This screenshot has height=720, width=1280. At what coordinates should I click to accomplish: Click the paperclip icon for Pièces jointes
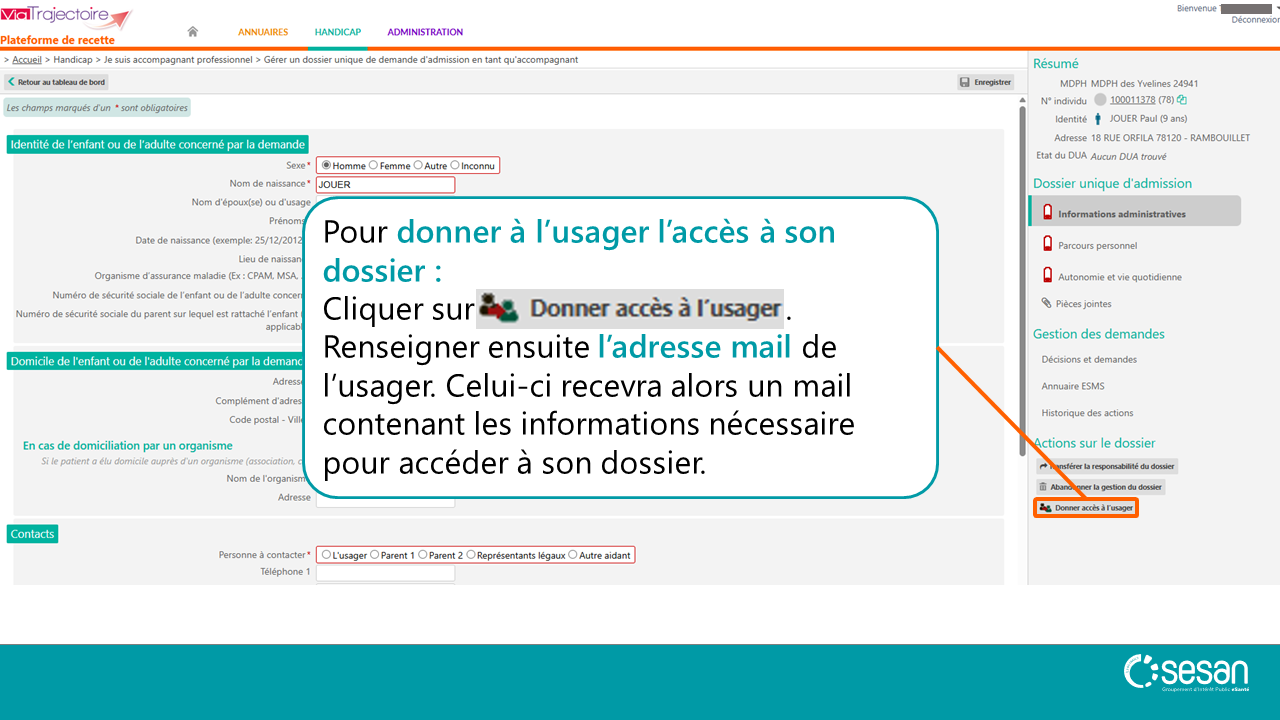tap(1047, 303)
